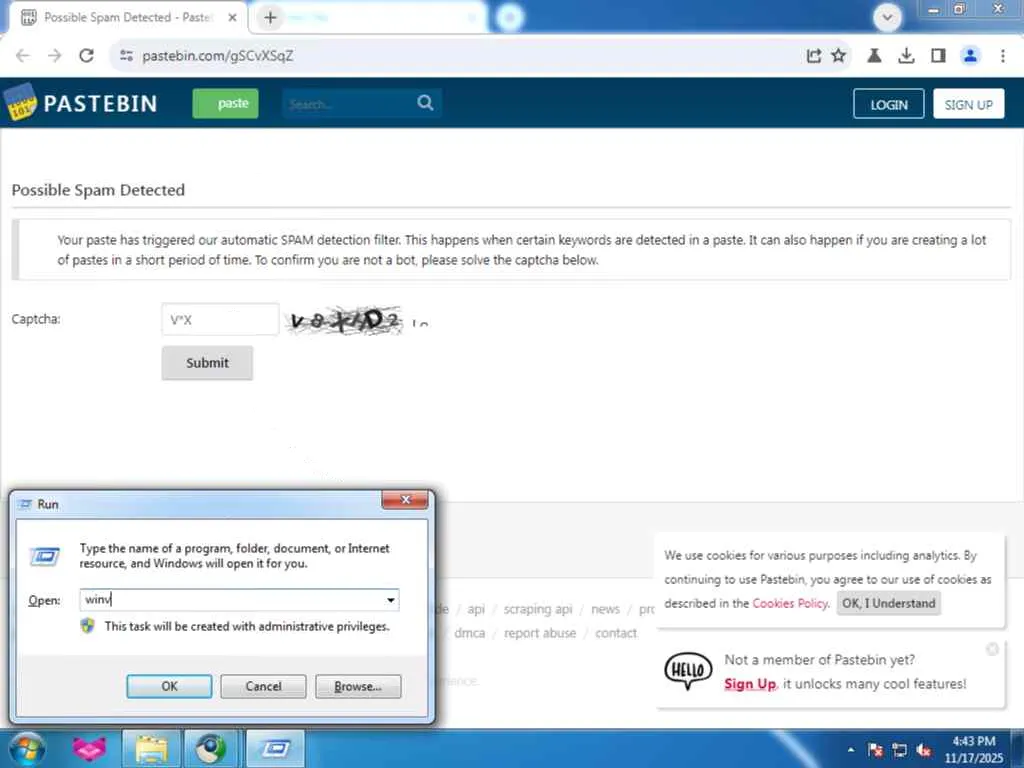Viewport: 1024px width, 768px height.
Task: Open the dmca footer link
Action: (470, 633)
